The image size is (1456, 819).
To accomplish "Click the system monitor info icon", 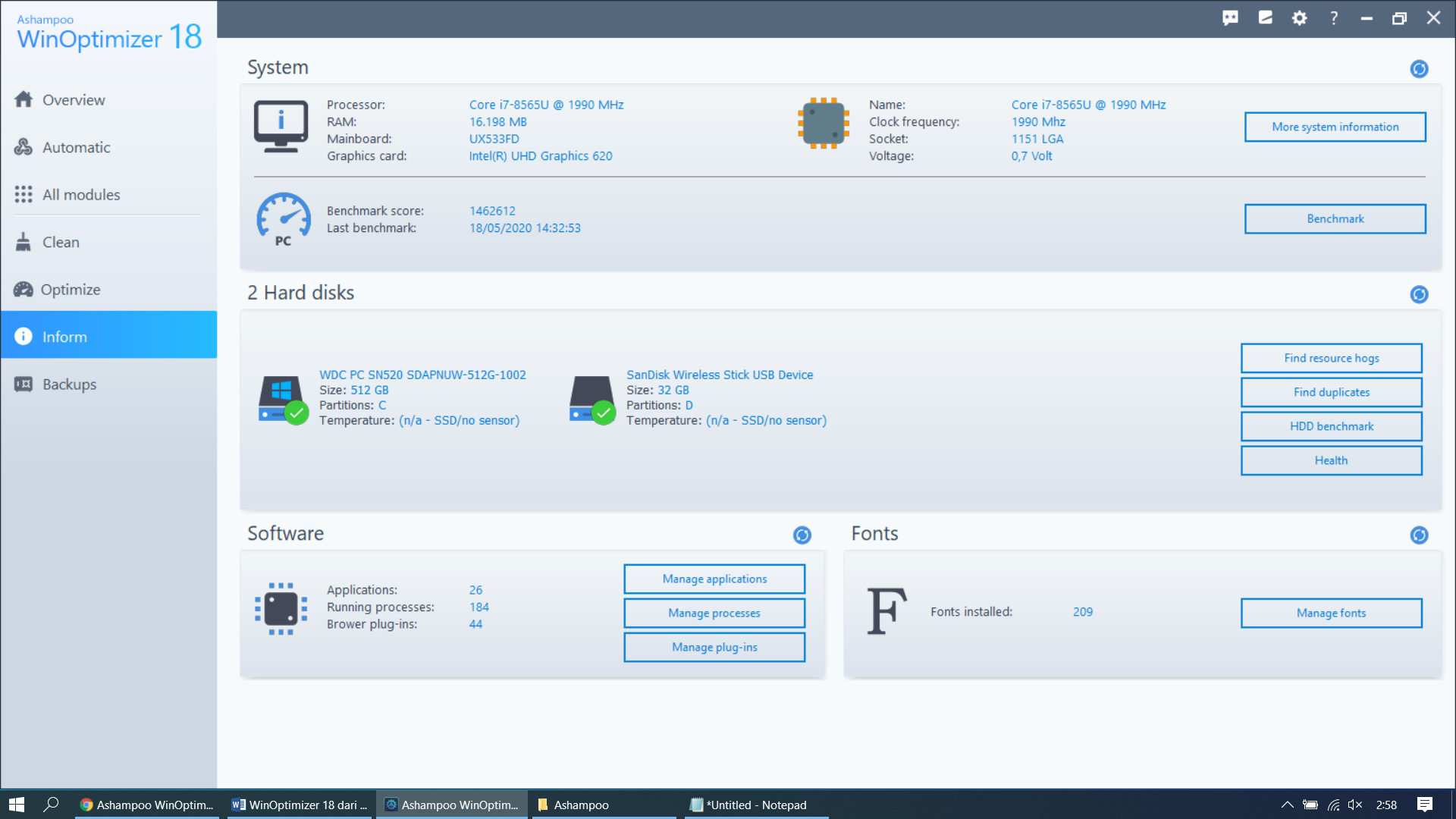I will pyautogui.click(x=281, y=126).
